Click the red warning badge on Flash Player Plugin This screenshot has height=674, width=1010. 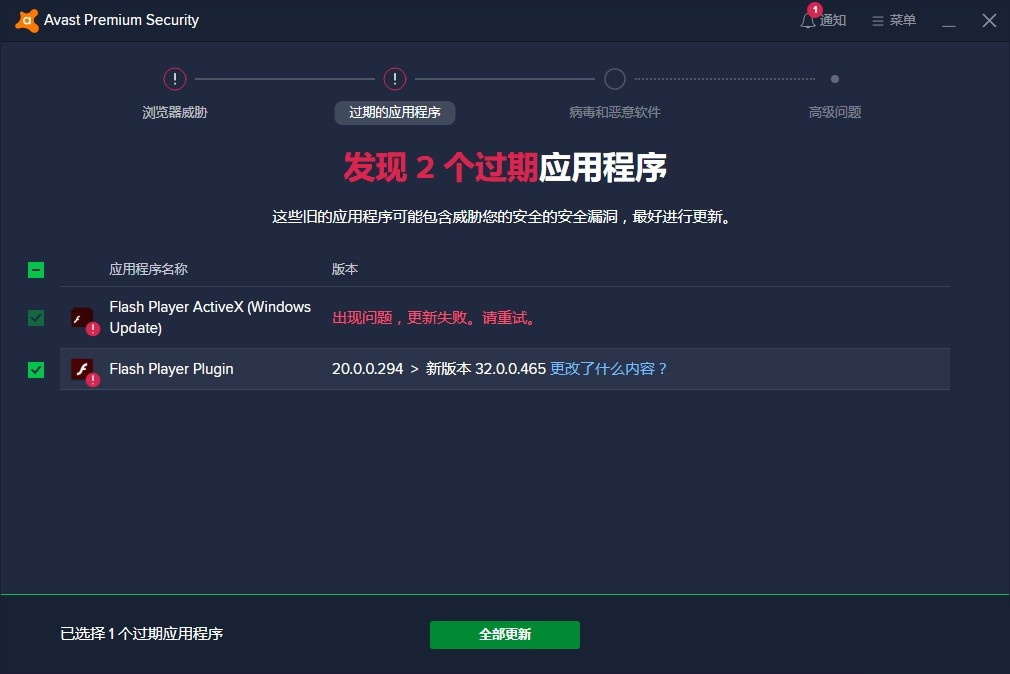click(x=91, y=378)
